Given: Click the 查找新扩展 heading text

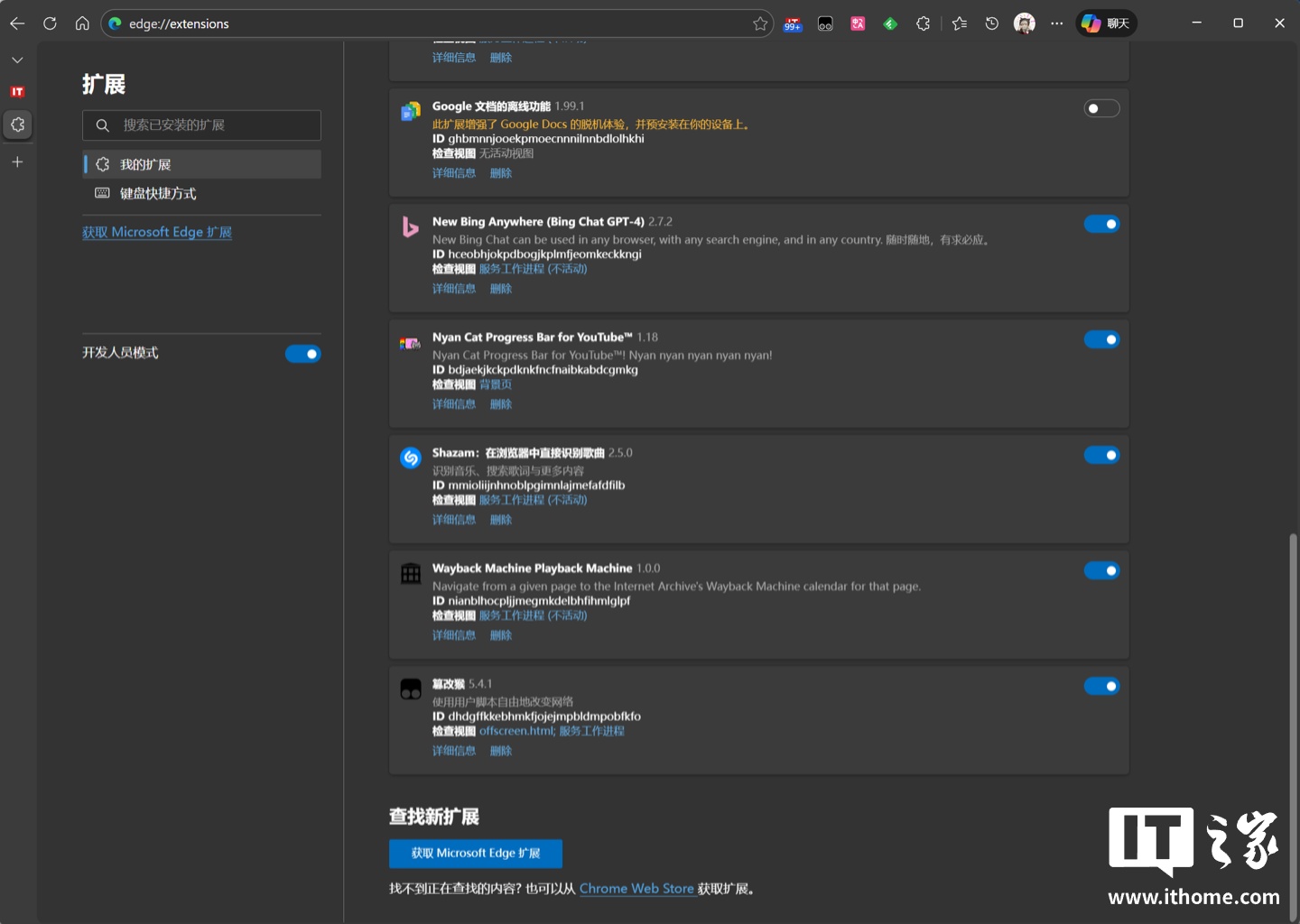Looking at the screenshot, I should click(434, 817).
